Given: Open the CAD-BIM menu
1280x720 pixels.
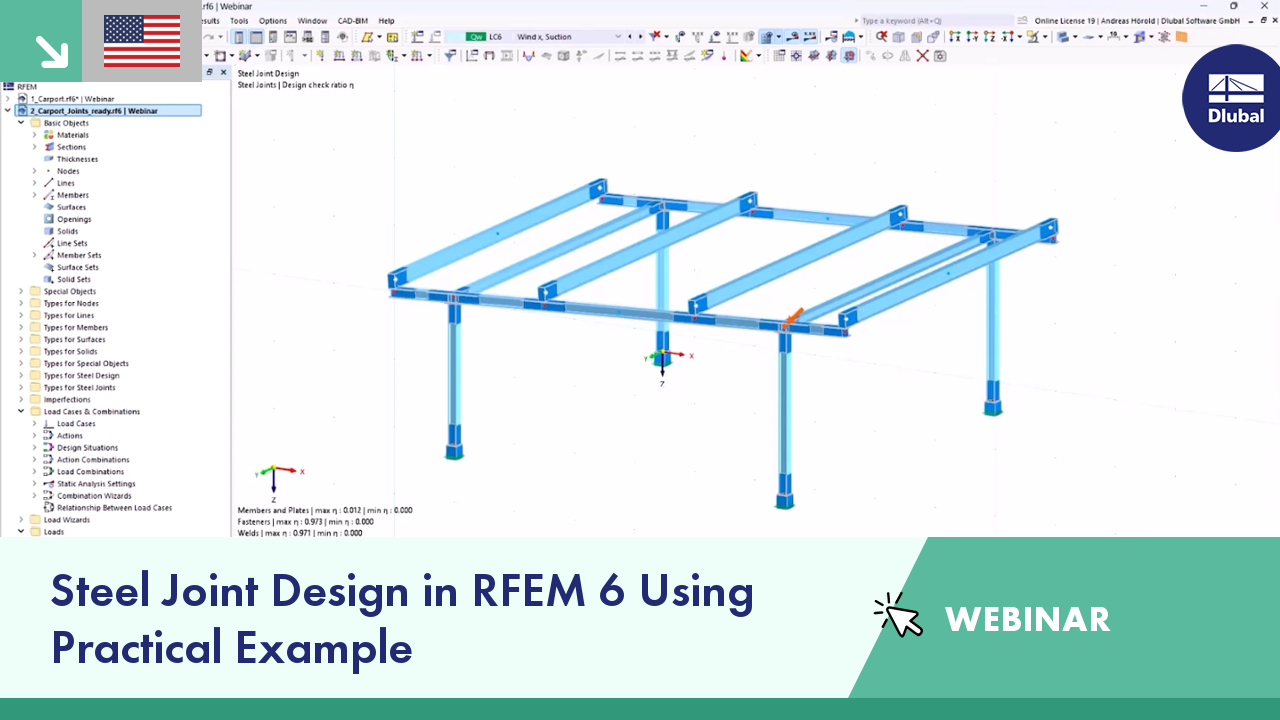Looking at the screenshot, I should (x=353, y=21).
